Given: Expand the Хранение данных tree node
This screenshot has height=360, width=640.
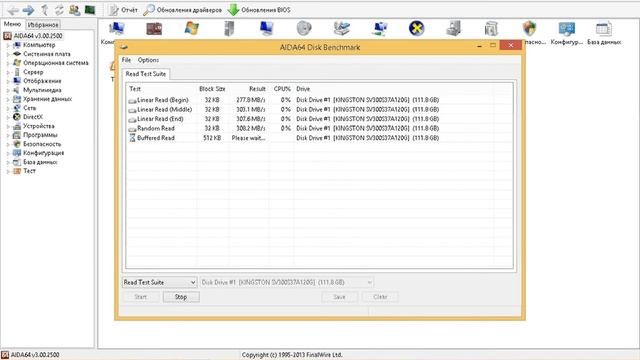Looking at the screenshot, I should coord(8,99).
